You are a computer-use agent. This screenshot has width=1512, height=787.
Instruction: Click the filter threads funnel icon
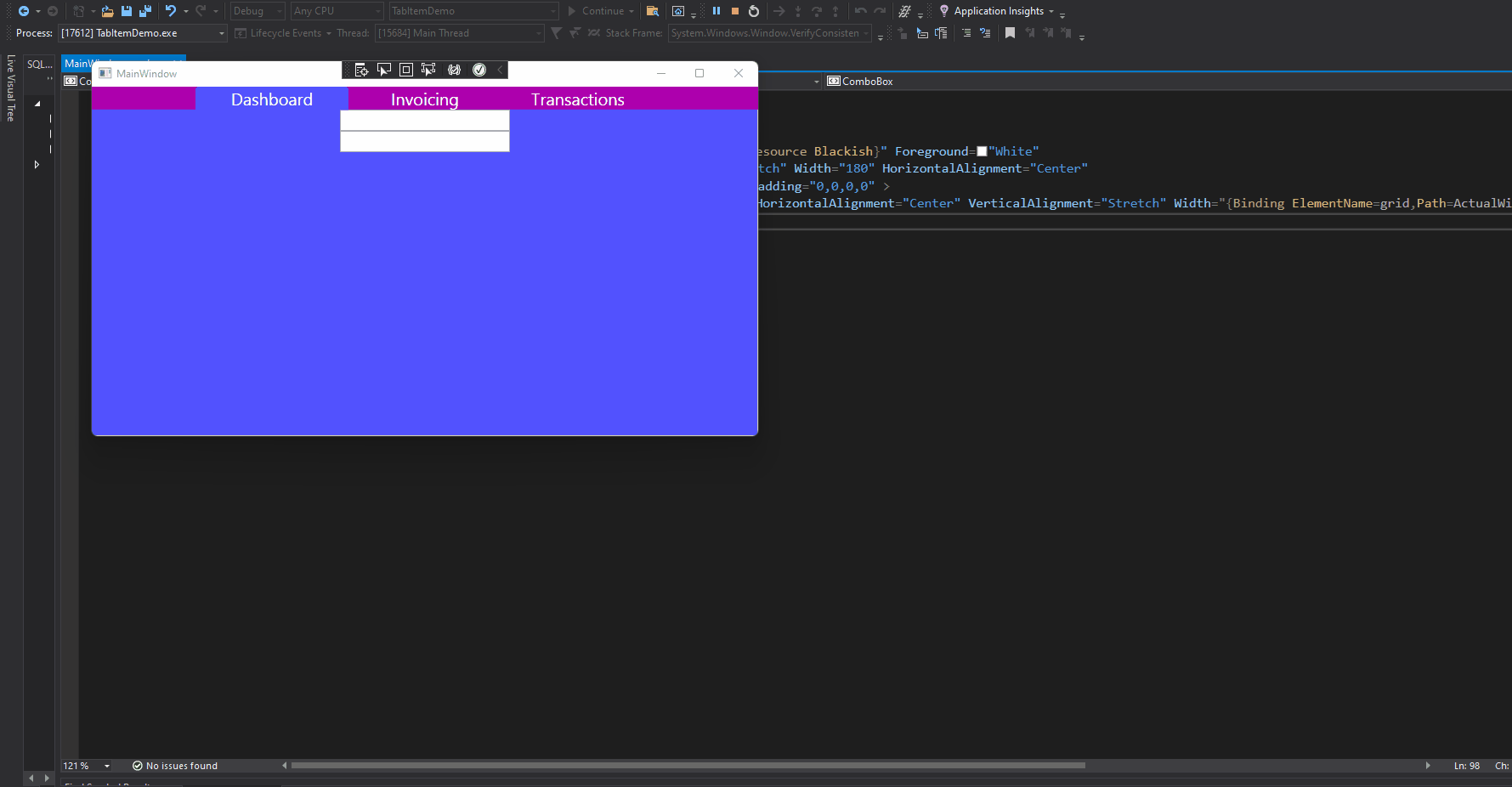tap(556, 33)
